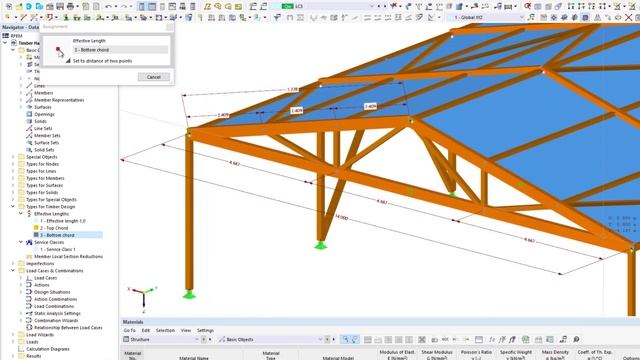Image resolution: width=640 pixels, height=360 pixels.
Task: Click the pick-node cursor icon in Assignment dialog
Action: (x=59, y=51)
